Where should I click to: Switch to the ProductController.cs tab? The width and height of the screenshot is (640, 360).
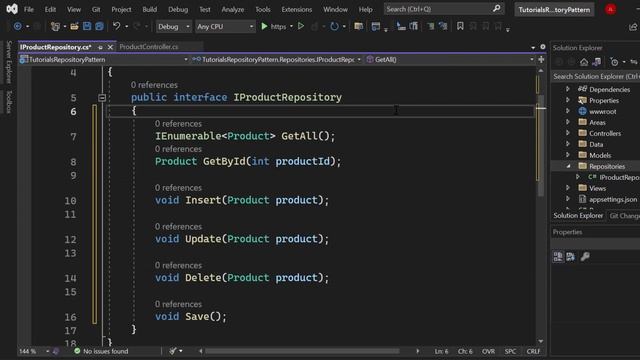[x=149, y=47]
